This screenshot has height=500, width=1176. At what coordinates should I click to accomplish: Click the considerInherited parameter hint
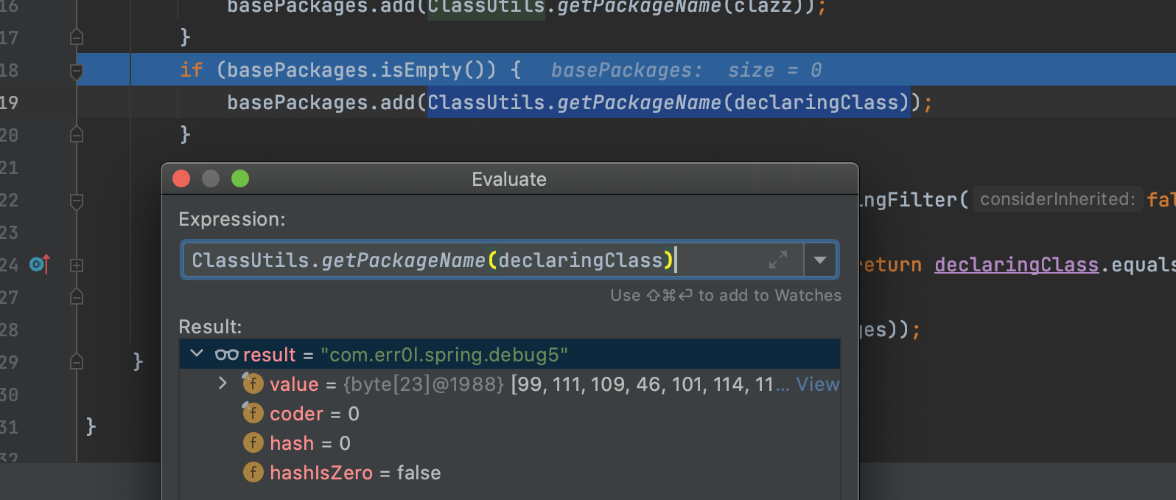tap(1057, 200)
